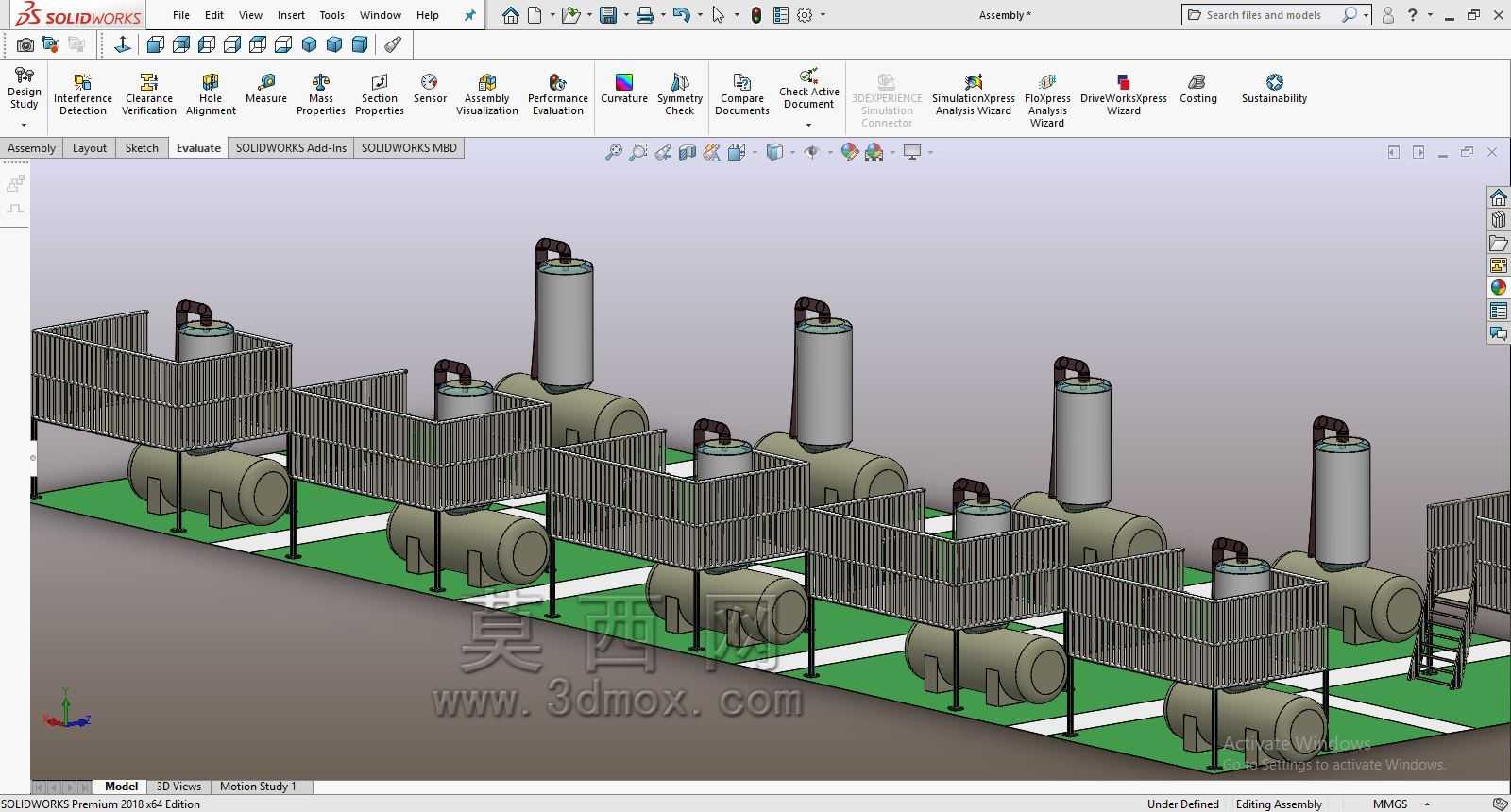Viewport: 1511px width, 812px height.
Task: Open the Options gear
Action: pos(805,15)
